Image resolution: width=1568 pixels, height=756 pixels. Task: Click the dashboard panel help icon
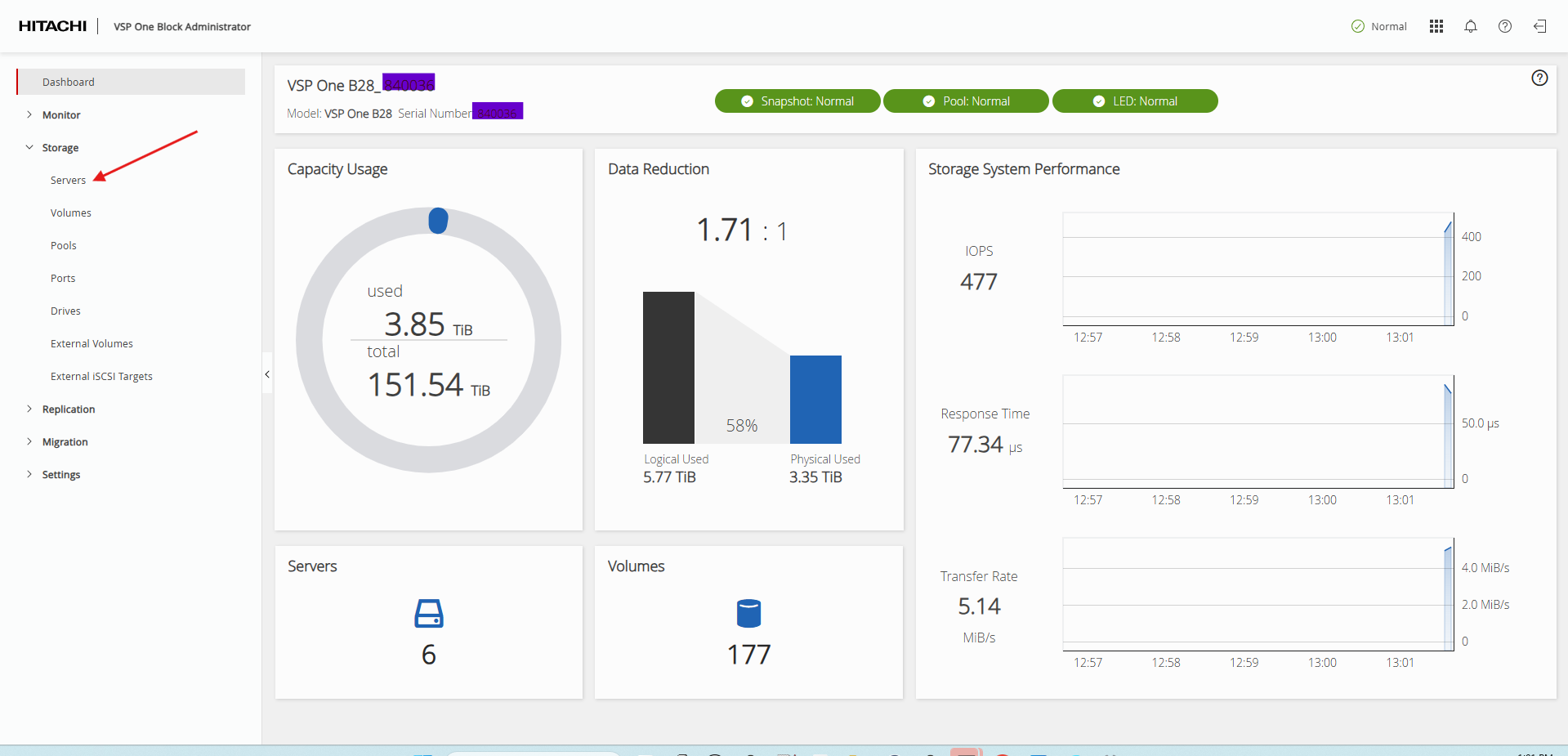point(1539,78)
